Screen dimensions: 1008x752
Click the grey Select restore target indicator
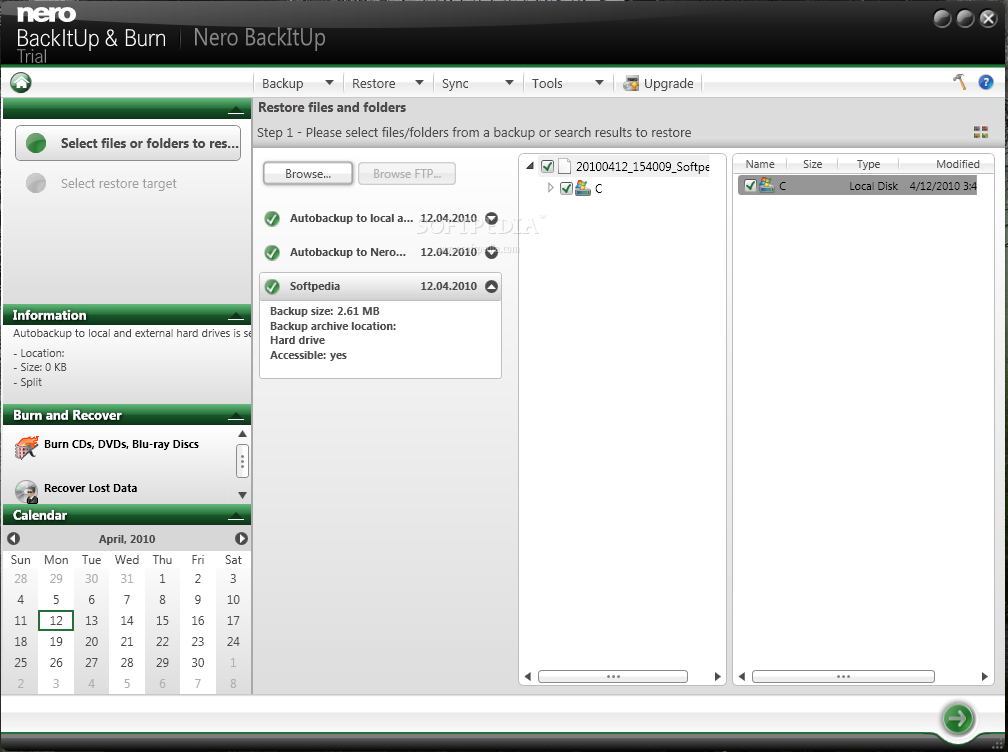pyautogui.click(x=36, y=183)
